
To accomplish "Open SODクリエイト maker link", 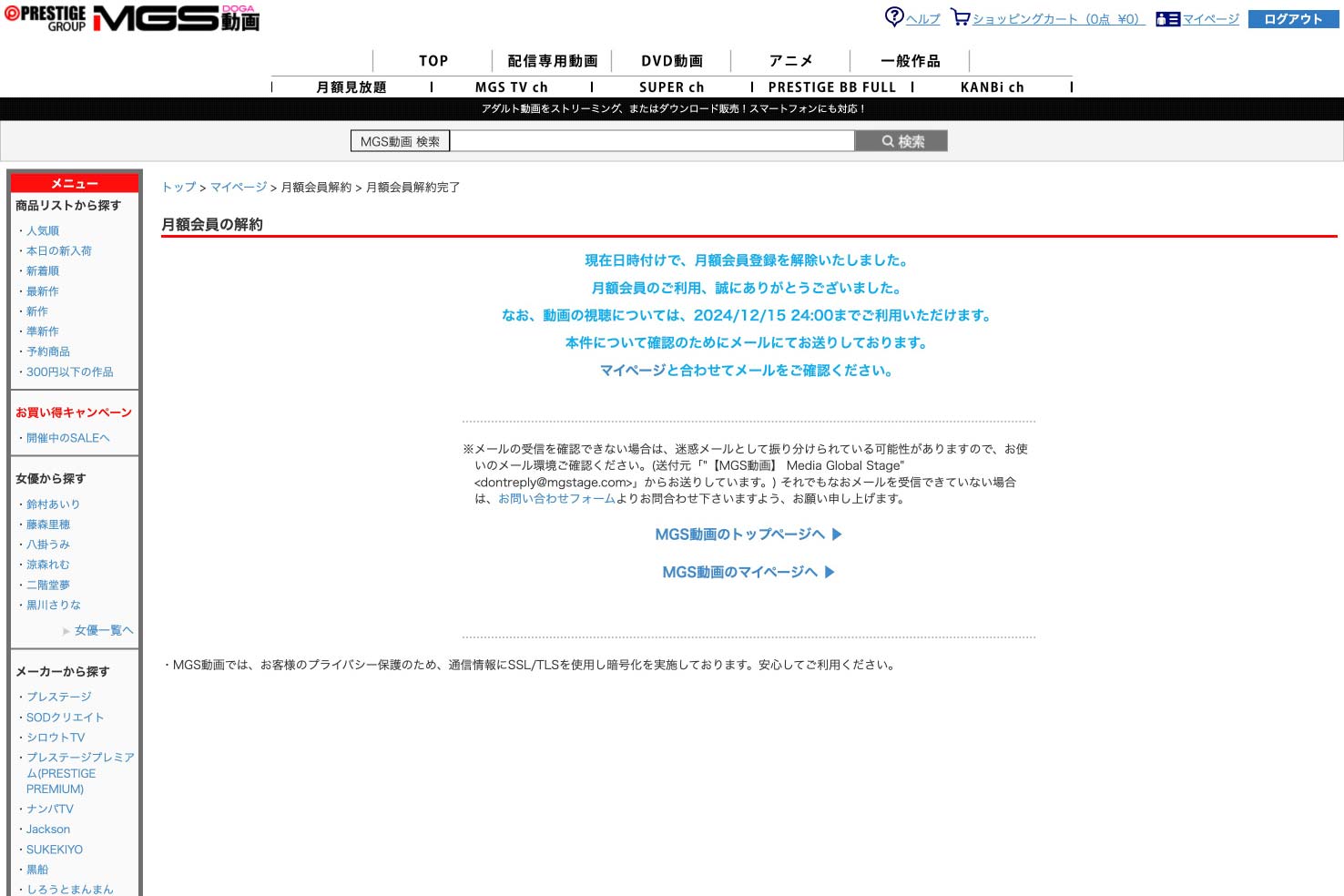I will [x=66, y=718].
